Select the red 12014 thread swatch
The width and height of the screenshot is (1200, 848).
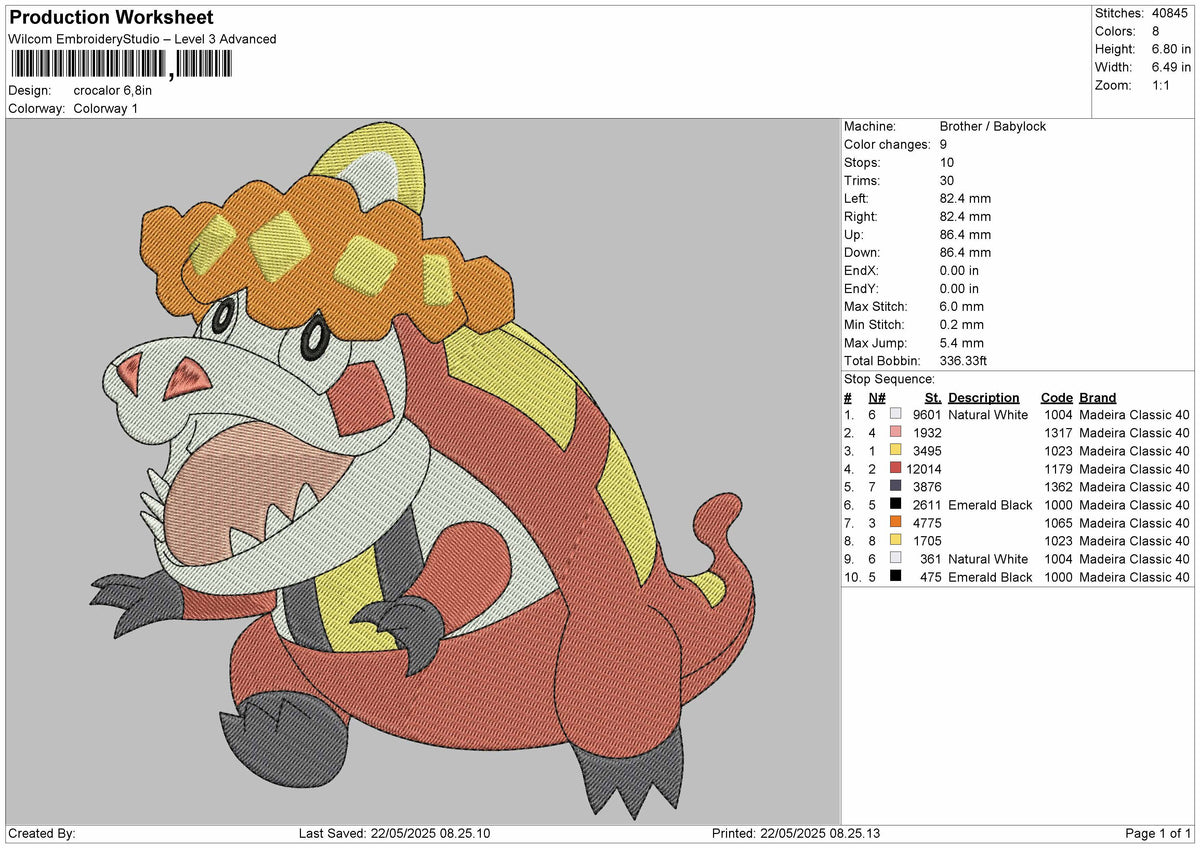pos(895,469)
